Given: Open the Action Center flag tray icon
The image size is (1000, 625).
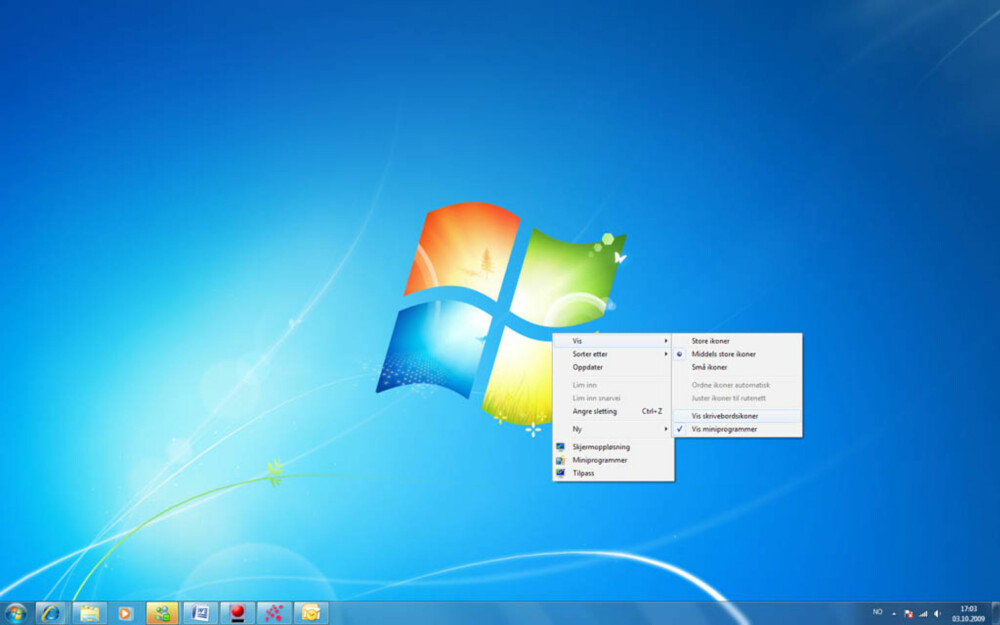Looking at the screenshot, I should coord(909,614).
